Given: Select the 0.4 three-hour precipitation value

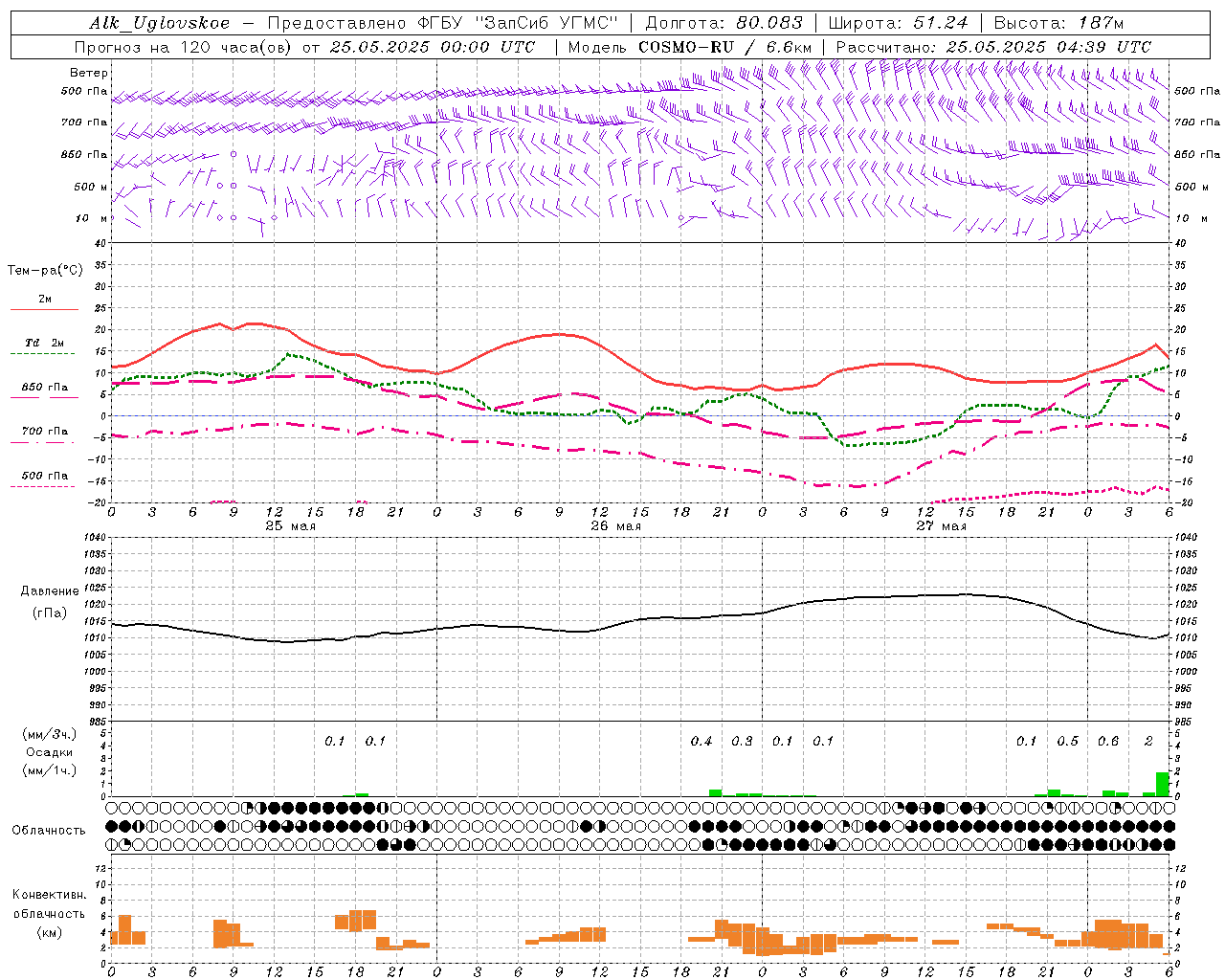Looking at the screenshot, I should [x=702, y=741].
